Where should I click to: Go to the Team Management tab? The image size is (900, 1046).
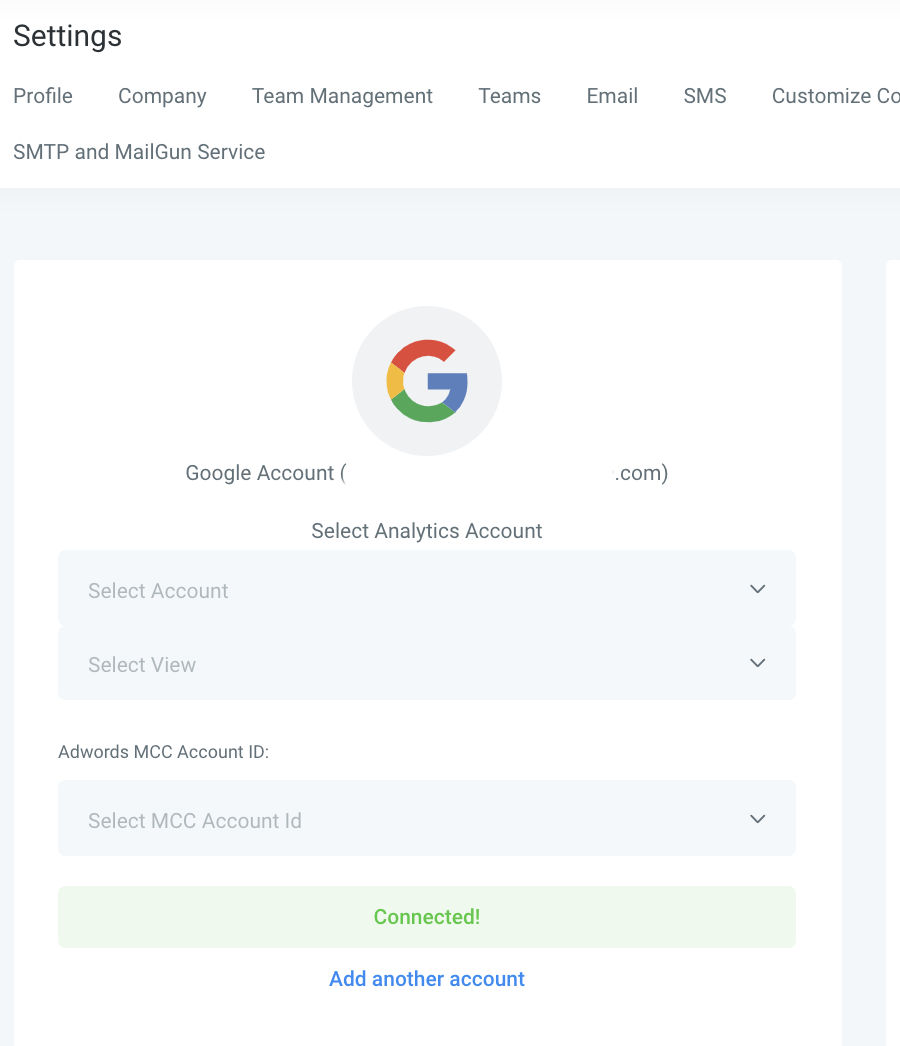tap(342, 96)
